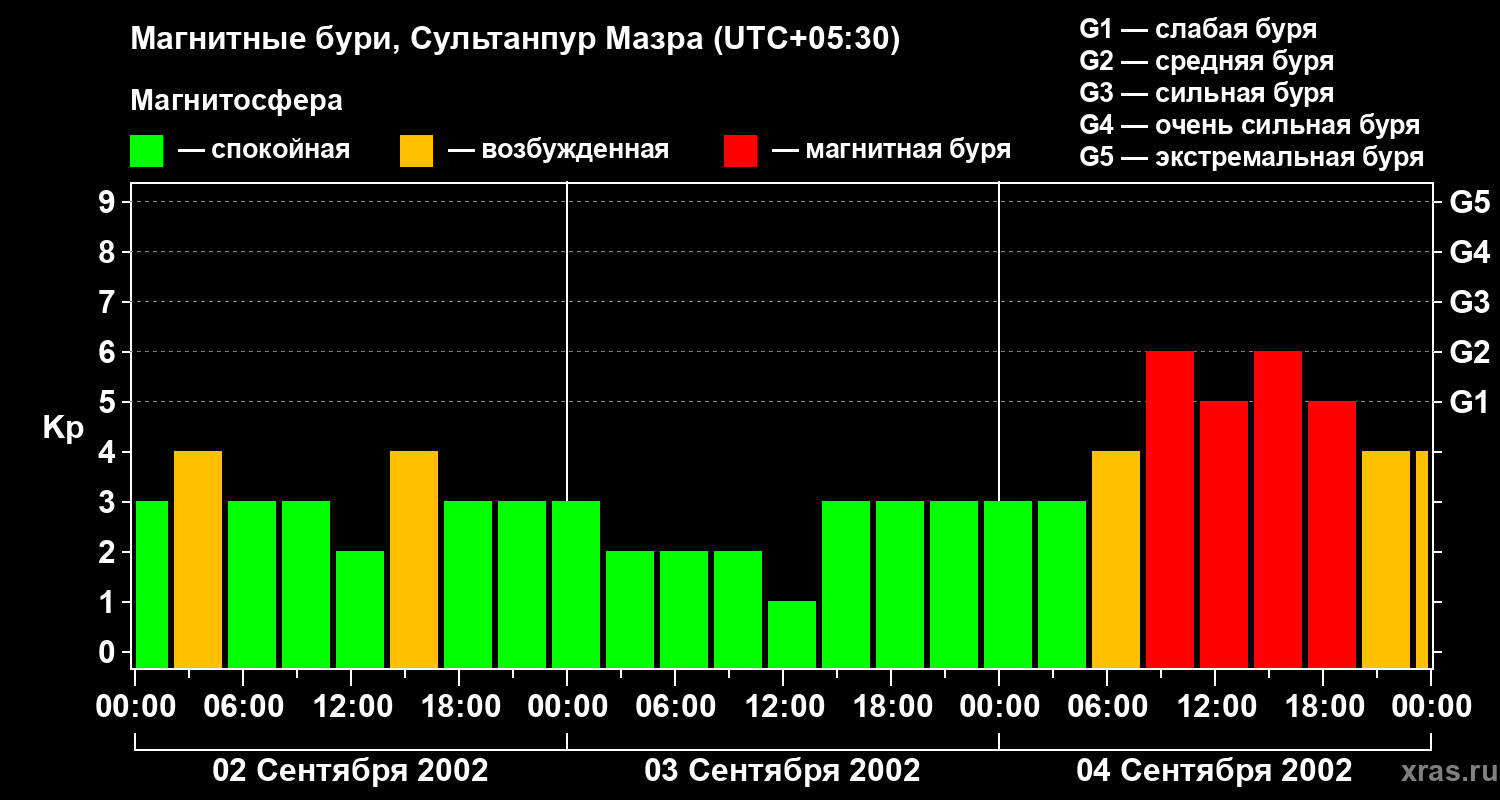Click the green Kp 3 bar at 15:00, 03 Сентября
This screenshot has width=1500, height=800.
(x=846, y=584)
